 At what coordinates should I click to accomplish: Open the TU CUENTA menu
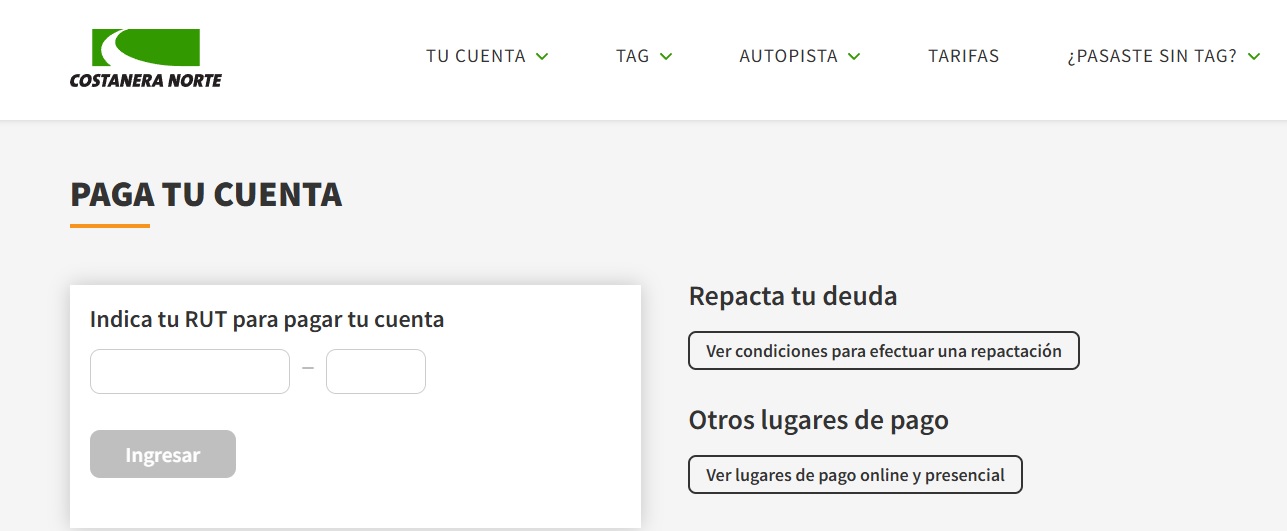[x=475, y=56]
